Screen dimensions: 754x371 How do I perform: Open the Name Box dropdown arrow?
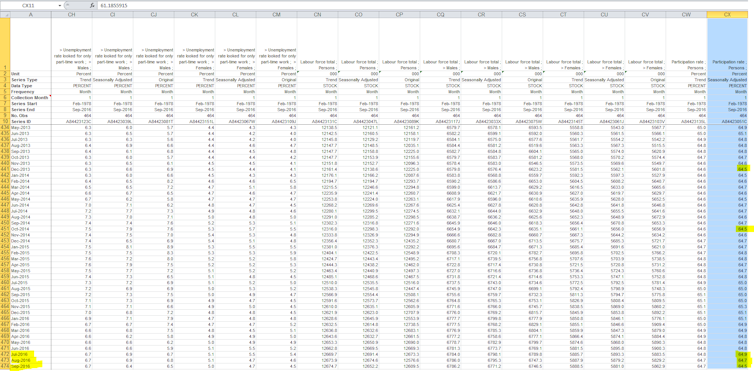point(60,5)
